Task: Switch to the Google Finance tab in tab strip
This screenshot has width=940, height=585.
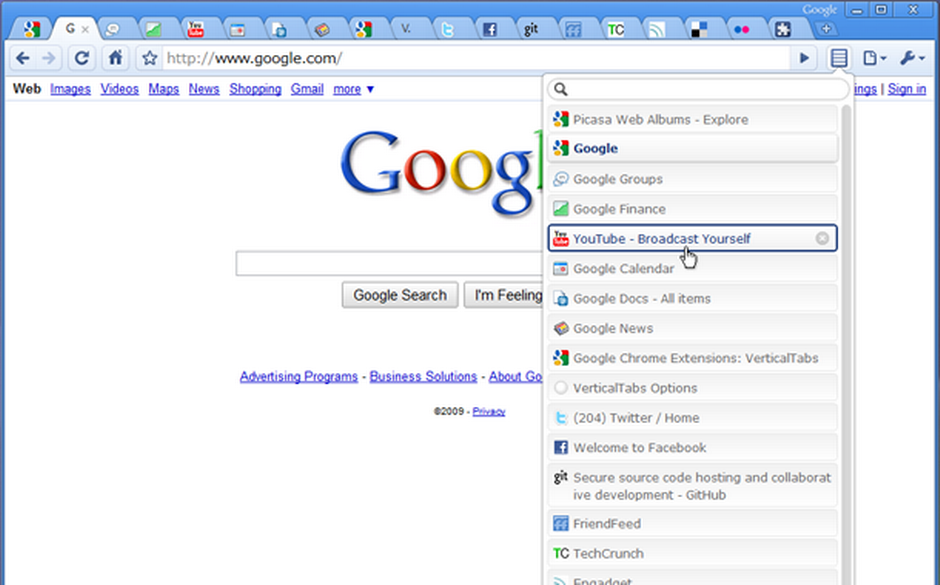Action: tap(153, 29)
